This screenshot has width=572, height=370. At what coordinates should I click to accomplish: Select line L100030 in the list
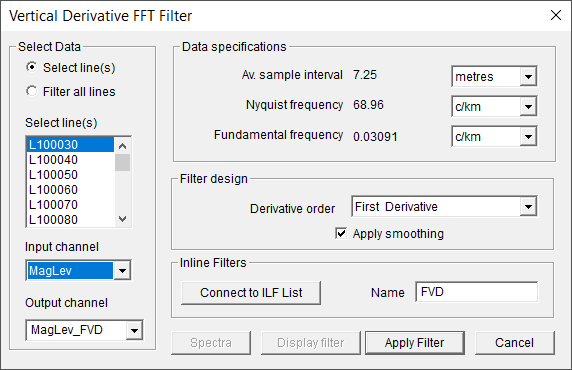[x=70, y=144]
